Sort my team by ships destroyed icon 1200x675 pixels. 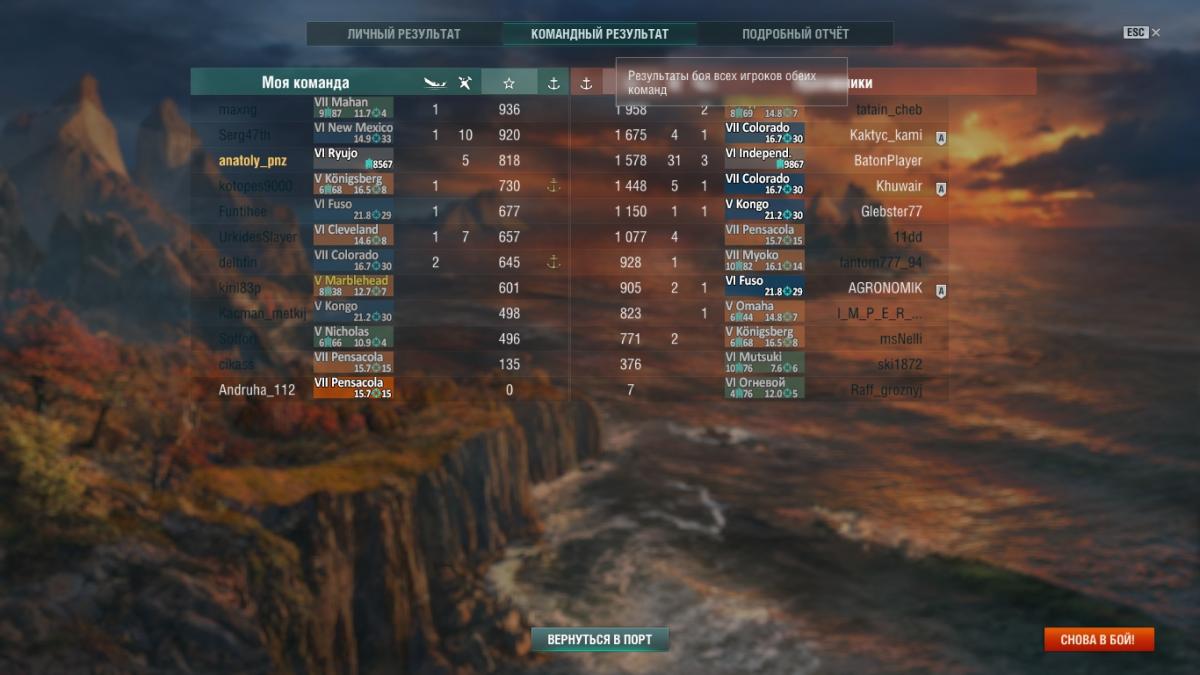coord(435,83)
